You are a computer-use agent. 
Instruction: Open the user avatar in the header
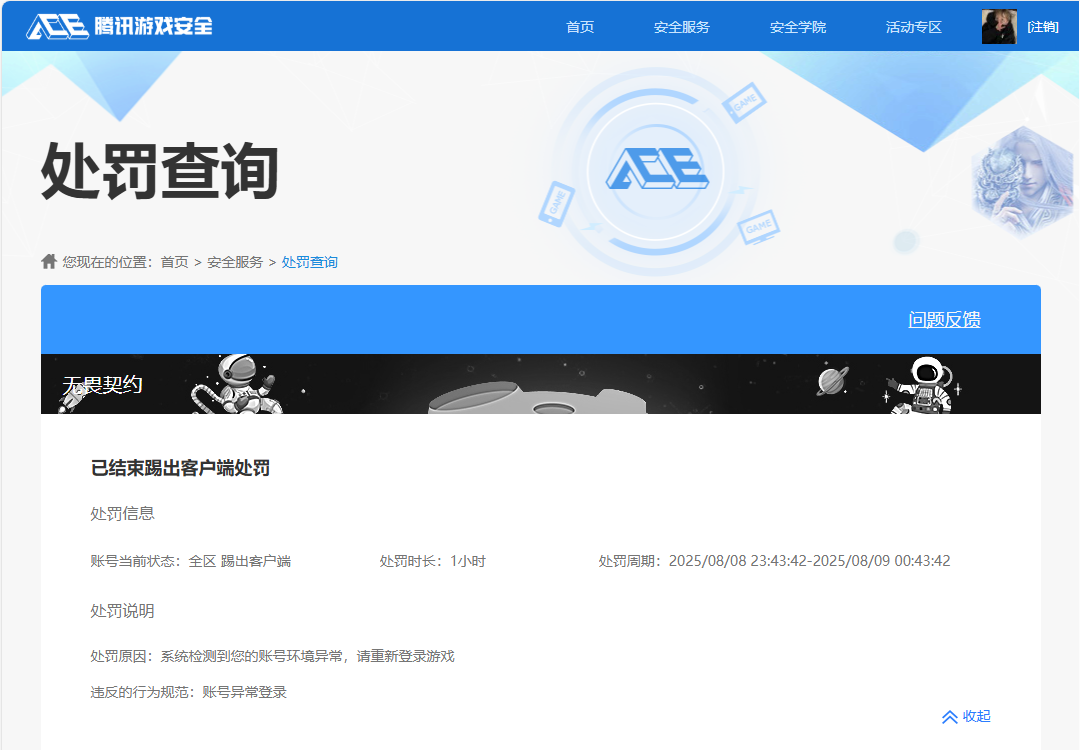pos(998,27)
